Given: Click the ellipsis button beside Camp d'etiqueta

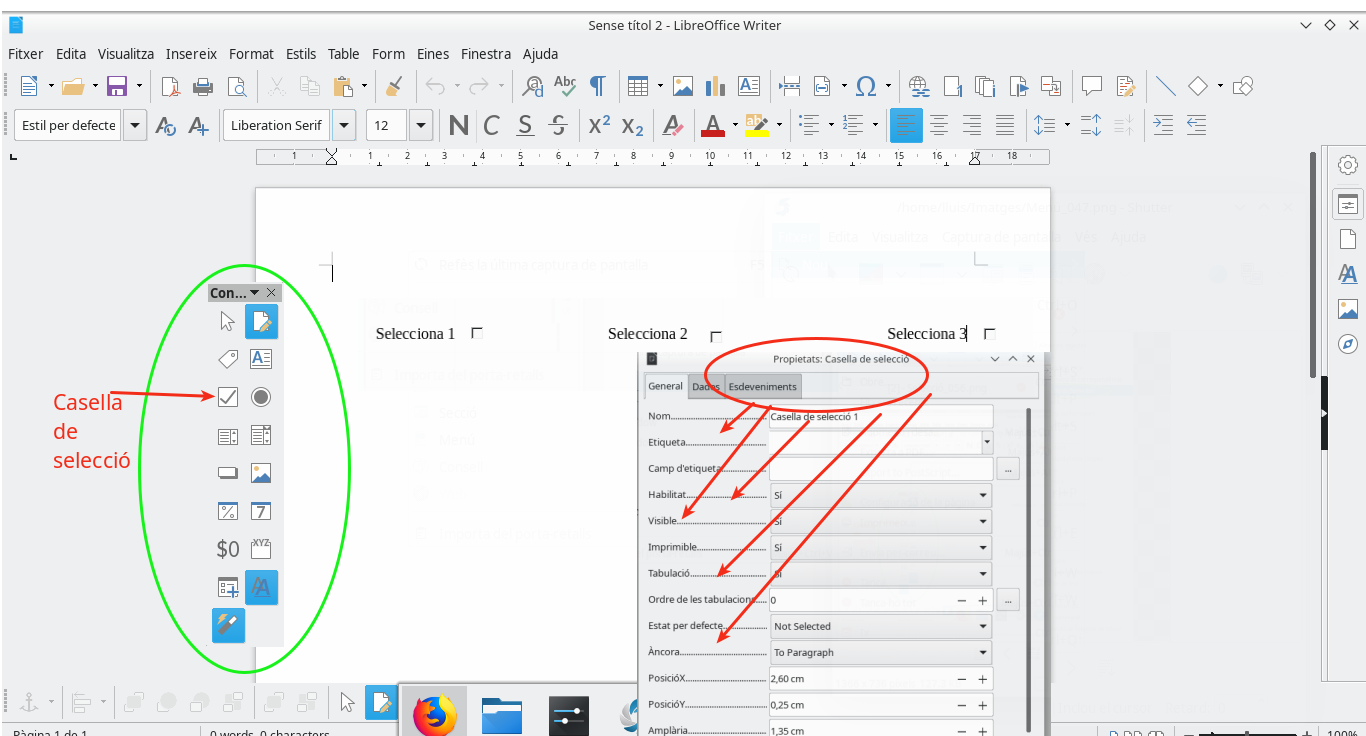Looking at the screenshot, I should 1007,468.
